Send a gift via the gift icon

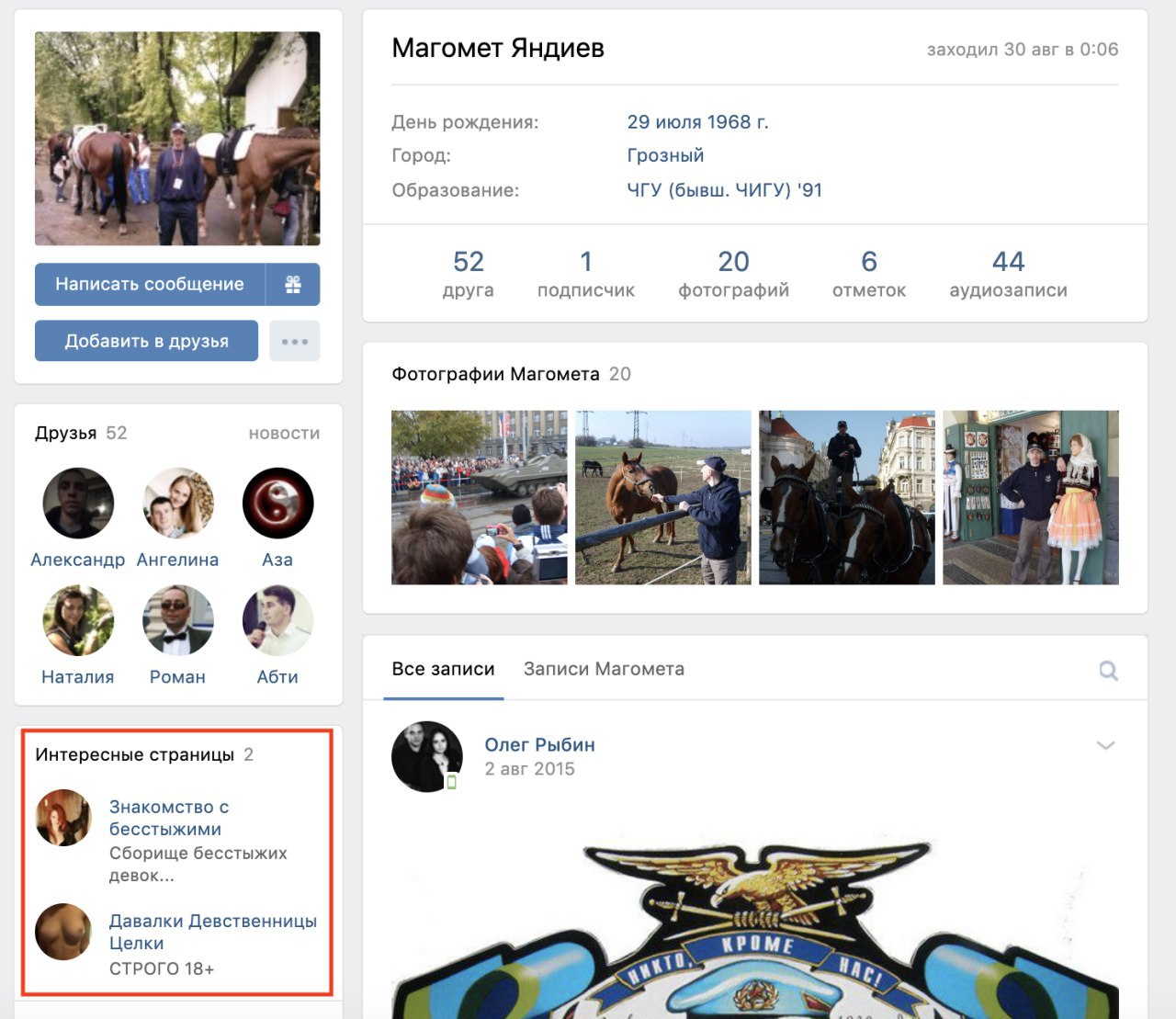point(293,284)
